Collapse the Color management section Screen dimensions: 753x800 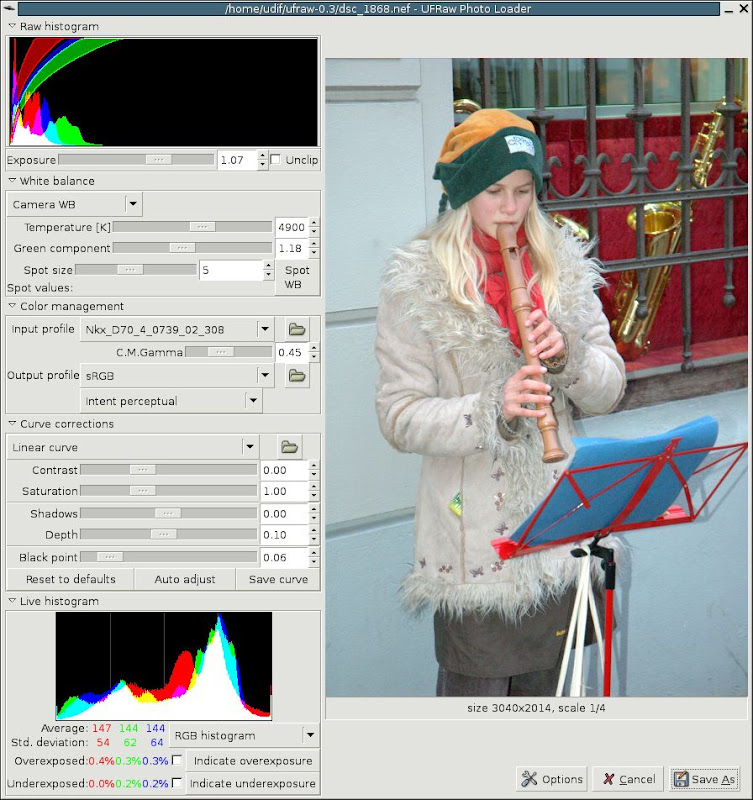click(12, 306)
